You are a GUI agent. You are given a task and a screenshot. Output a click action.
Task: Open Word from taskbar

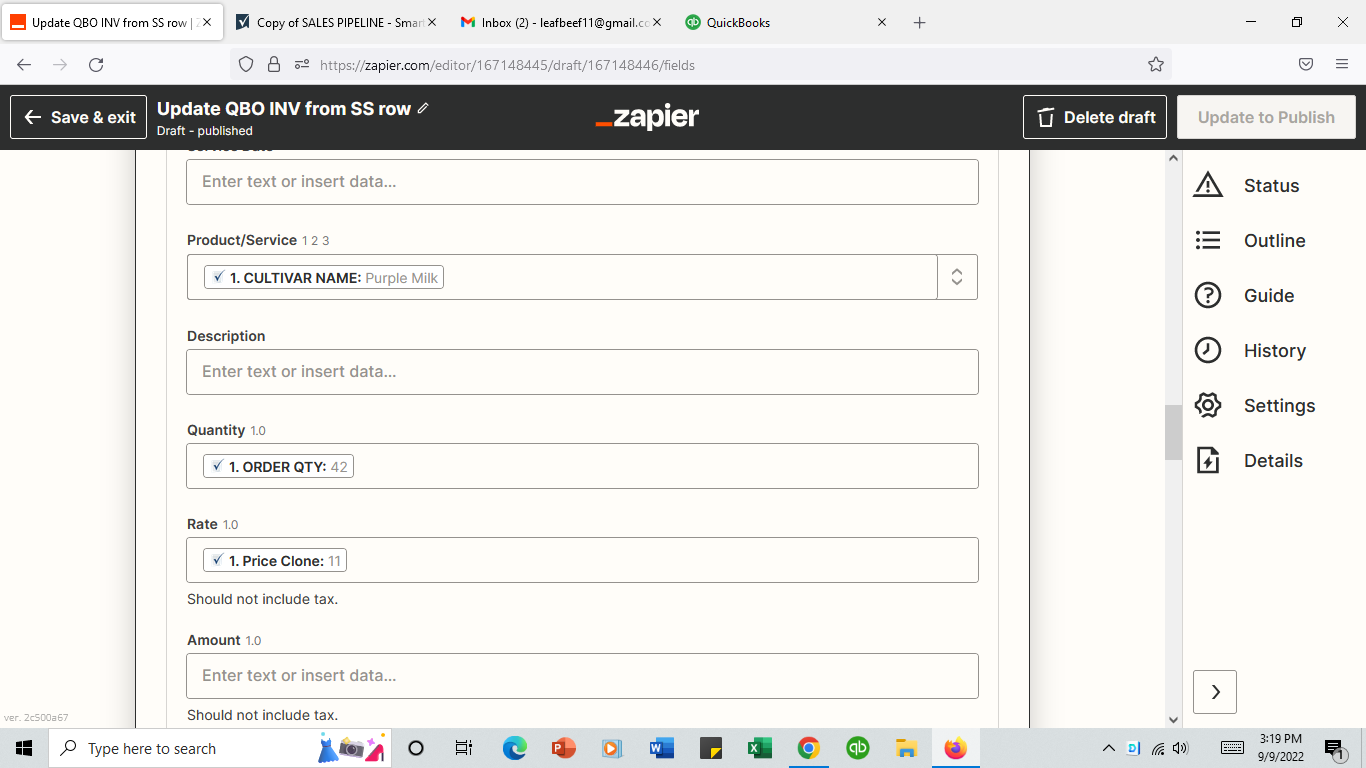(661, 748)
